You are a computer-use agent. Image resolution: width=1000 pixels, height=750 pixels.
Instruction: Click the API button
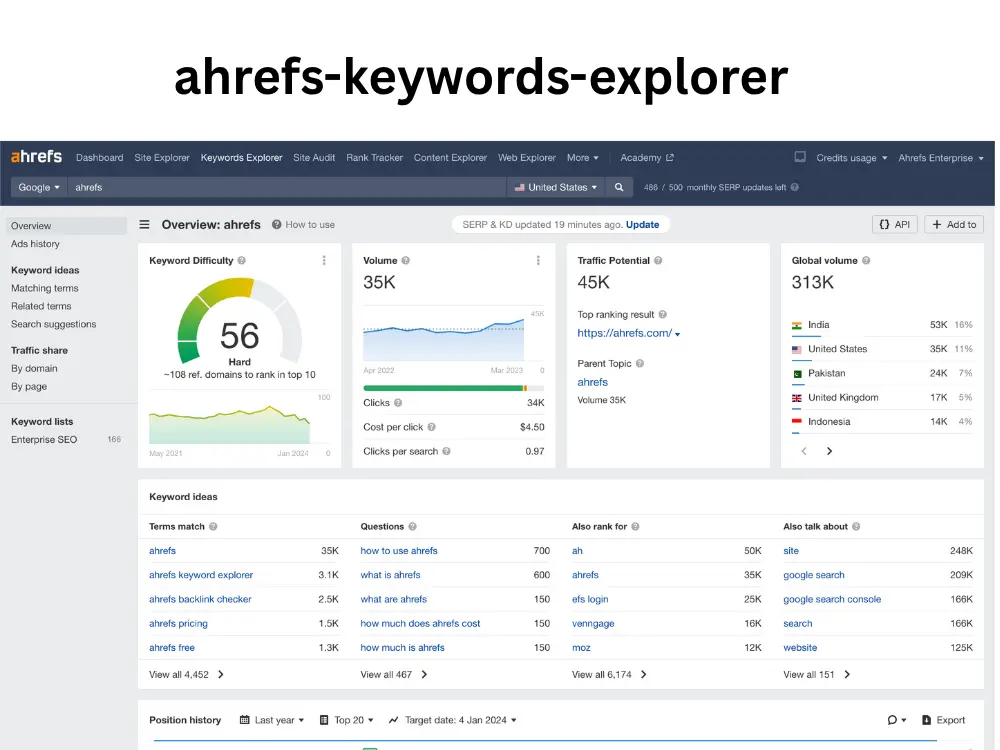coord(895,224)
